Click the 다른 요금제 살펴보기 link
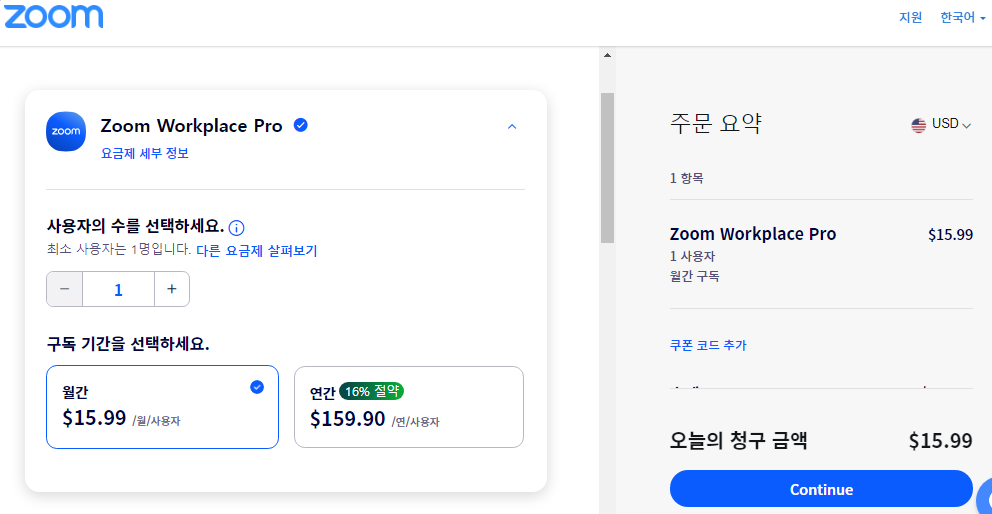Viewport: 992px width, 514px height. click(256, 250)
